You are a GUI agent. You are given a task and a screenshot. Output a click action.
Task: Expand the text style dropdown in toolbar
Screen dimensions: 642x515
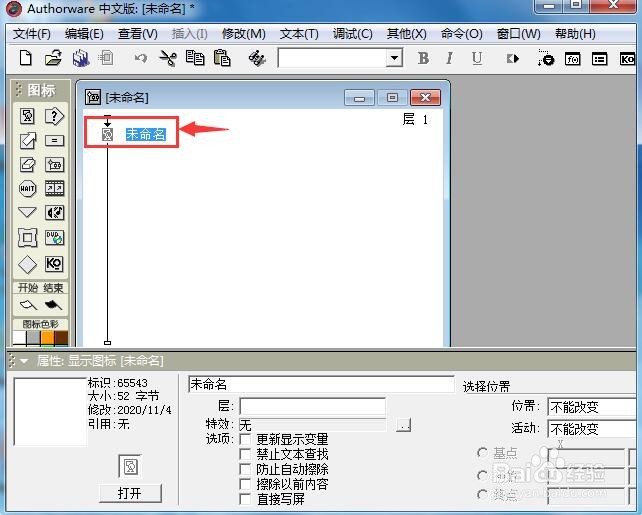click(394, 58)
